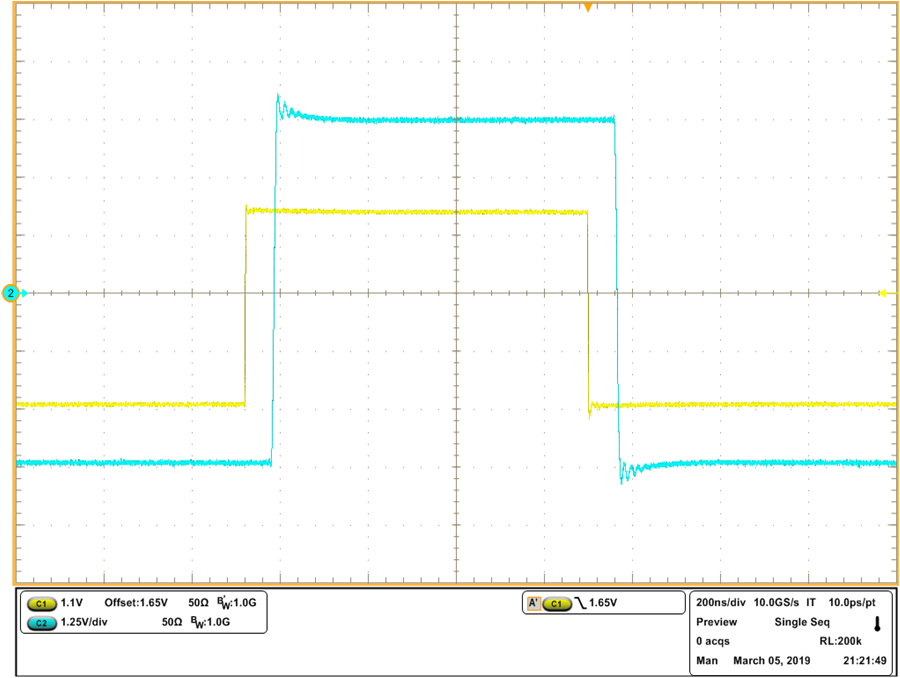The height and width of the screenshot is (678, 900).
Task: Open the 200ns/div horizontal scale setting
Action: click(x=719, y=602)
